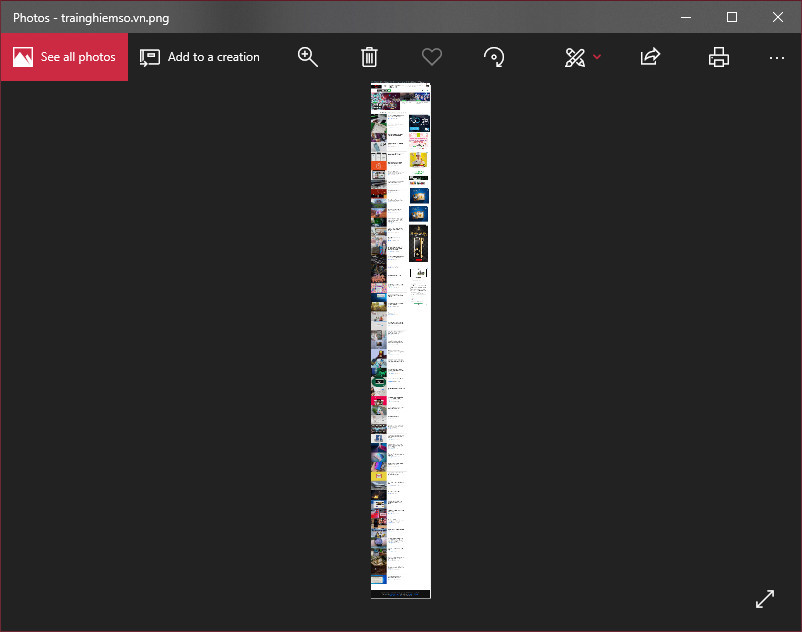Click the bottom end of the tall screenshot

(x=400, y=593)
